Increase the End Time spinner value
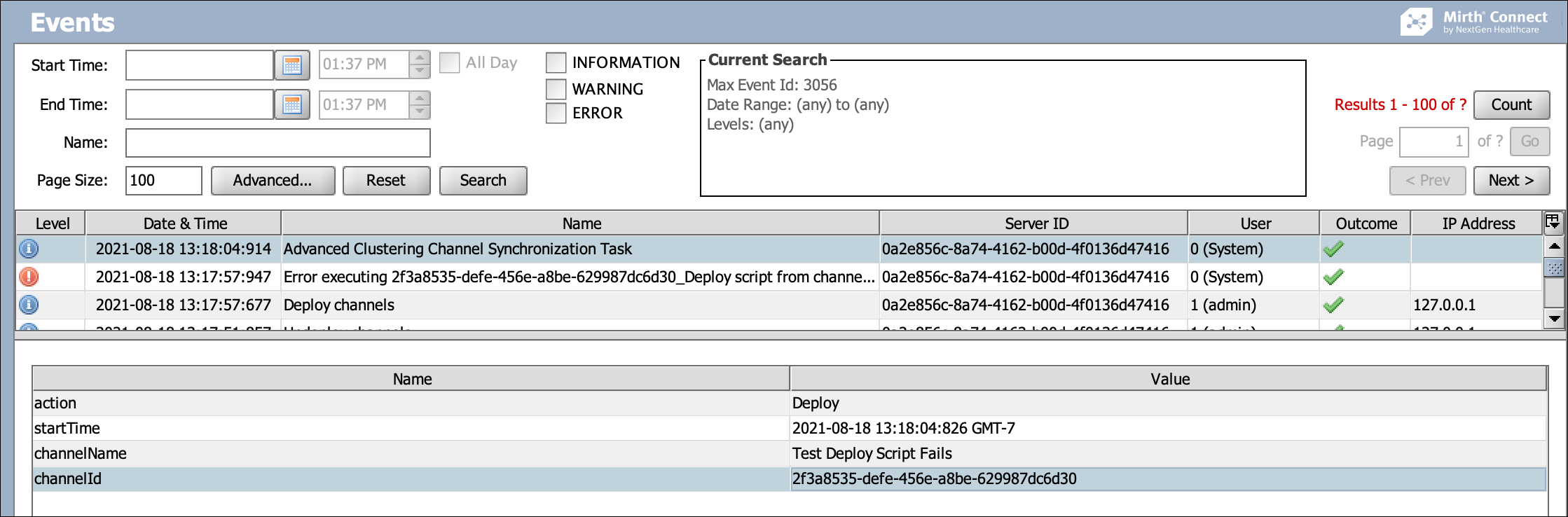1568x517 pixels. (x=420, y=98)
